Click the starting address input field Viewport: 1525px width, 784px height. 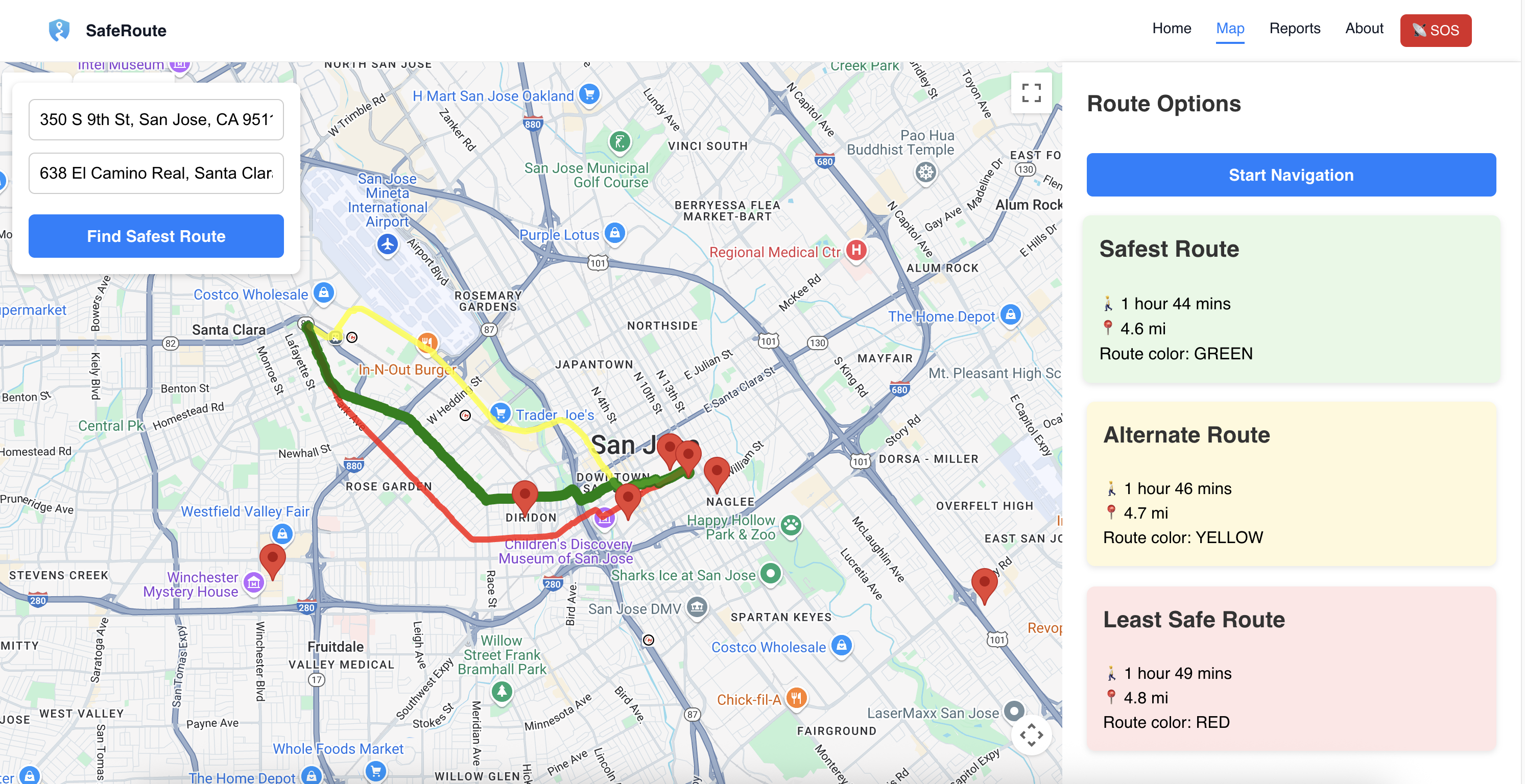click(x=156, y=119)
